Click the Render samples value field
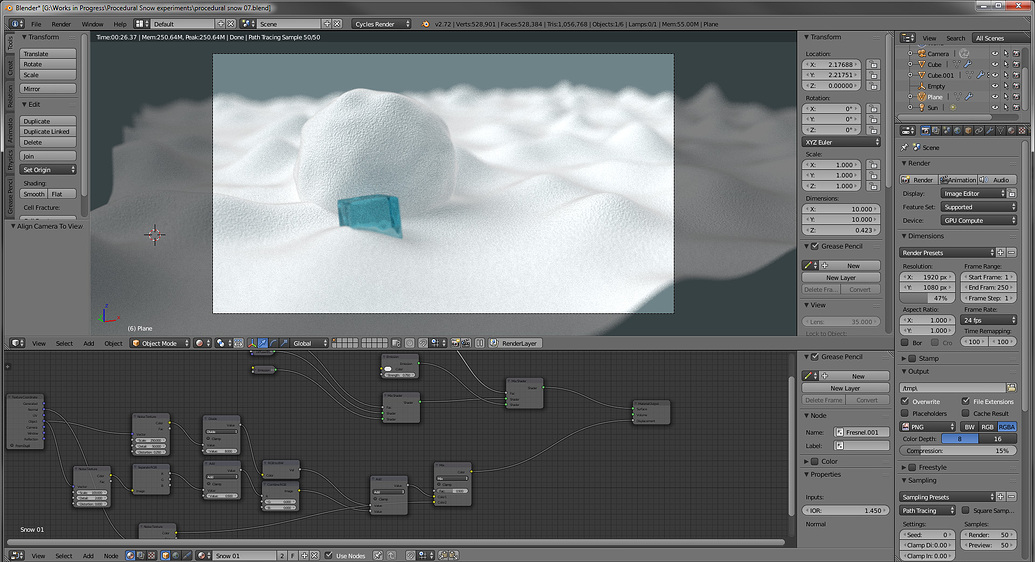The width and height of the screenshot is (1035, 562). (x=989, y=535)
